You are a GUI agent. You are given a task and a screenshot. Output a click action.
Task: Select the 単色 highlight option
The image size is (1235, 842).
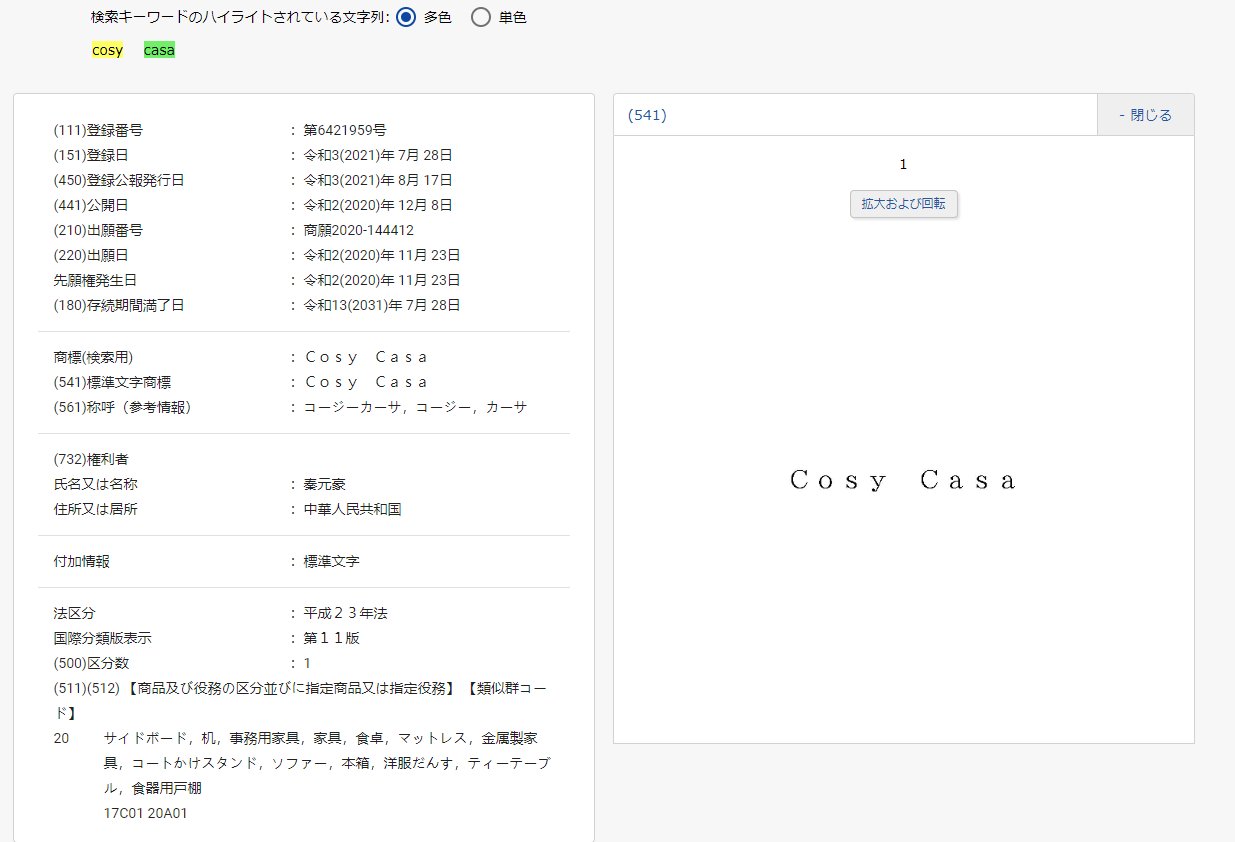pos(481,18)
